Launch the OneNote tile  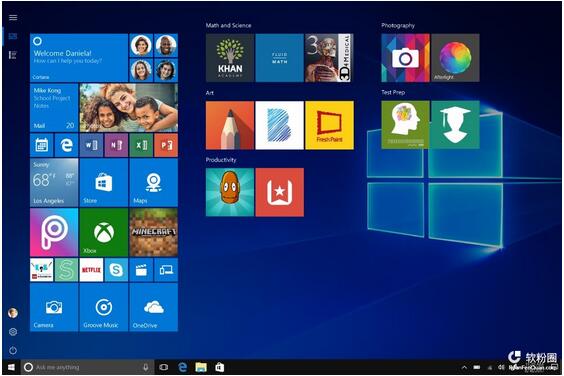(116, 145)
